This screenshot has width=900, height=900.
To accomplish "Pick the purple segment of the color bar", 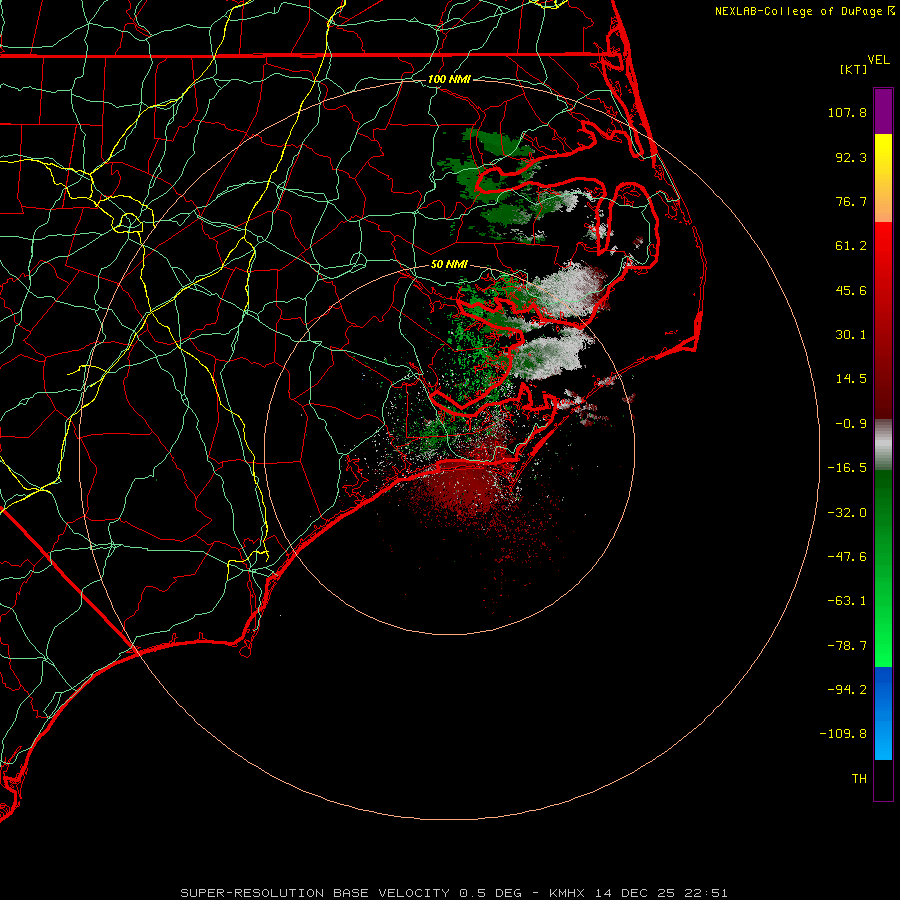I will tap(883, 111).
